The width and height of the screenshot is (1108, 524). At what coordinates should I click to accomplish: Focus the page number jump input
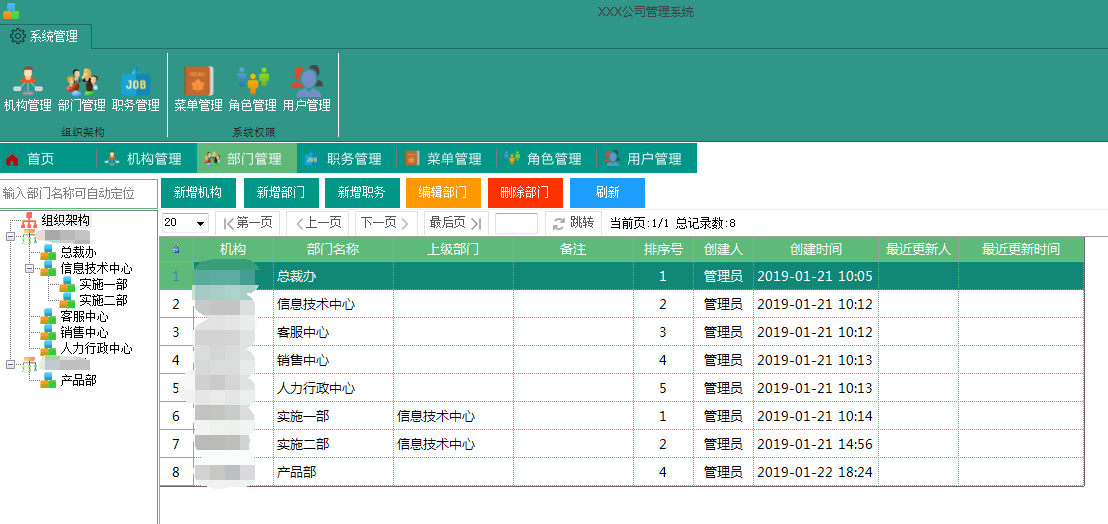pyautogui.click(x=517, y=223)
